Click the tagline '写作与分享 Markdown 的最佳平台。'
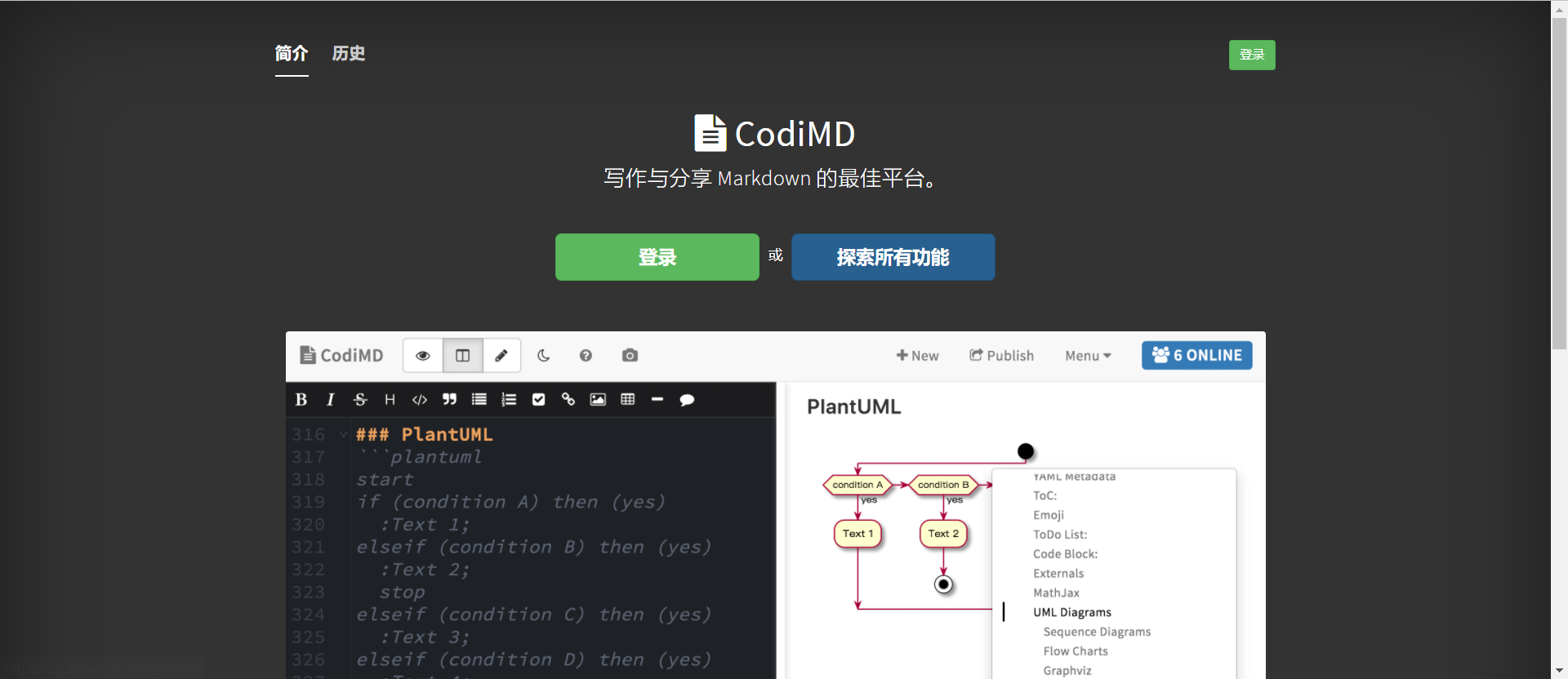 774,179
